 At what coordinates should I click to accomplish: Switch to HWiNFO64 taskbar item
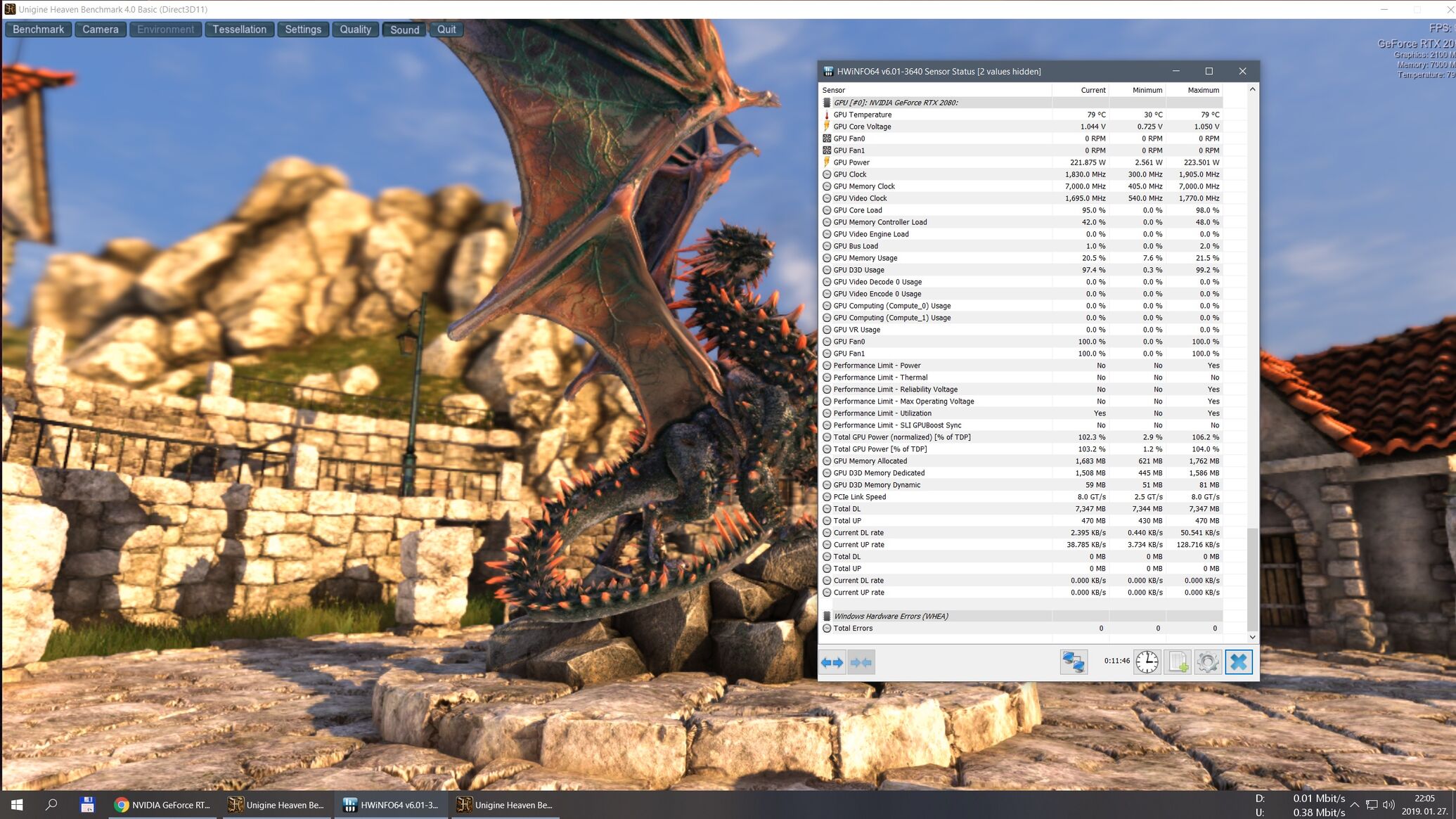pyautogui.click(x=391, y=805)
